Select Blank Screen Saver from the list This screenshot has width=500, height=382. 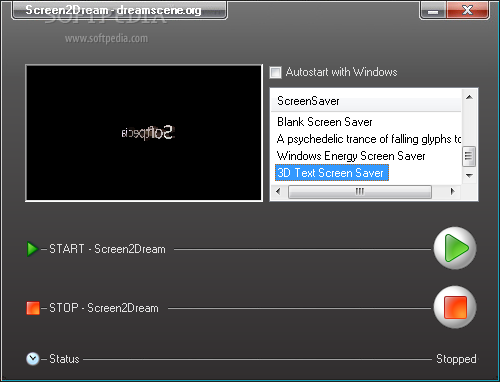tap(324, 122)
